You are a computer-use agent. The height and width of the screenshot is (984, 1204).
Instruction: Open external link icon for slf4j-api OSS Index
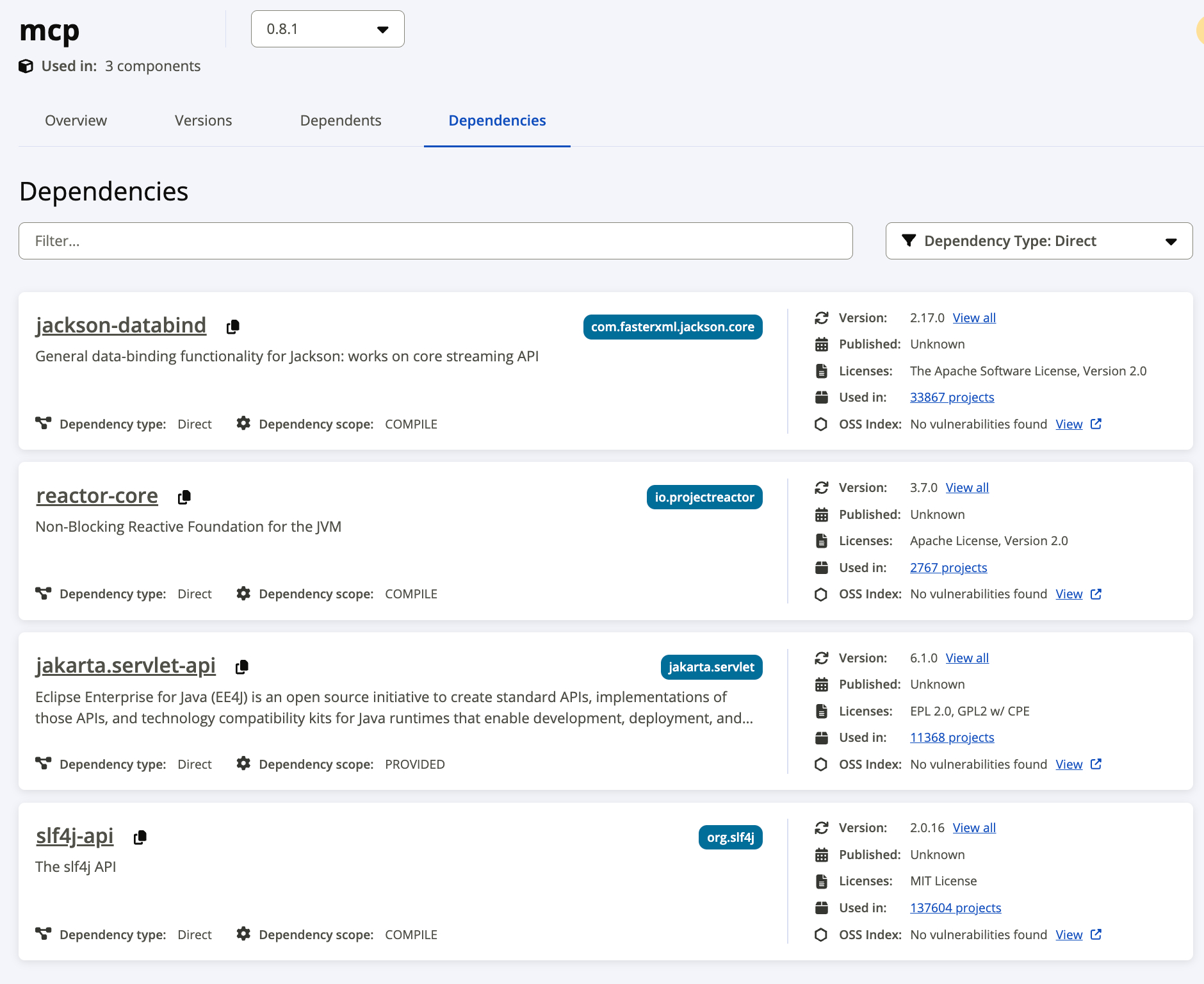click(1096, 935)
